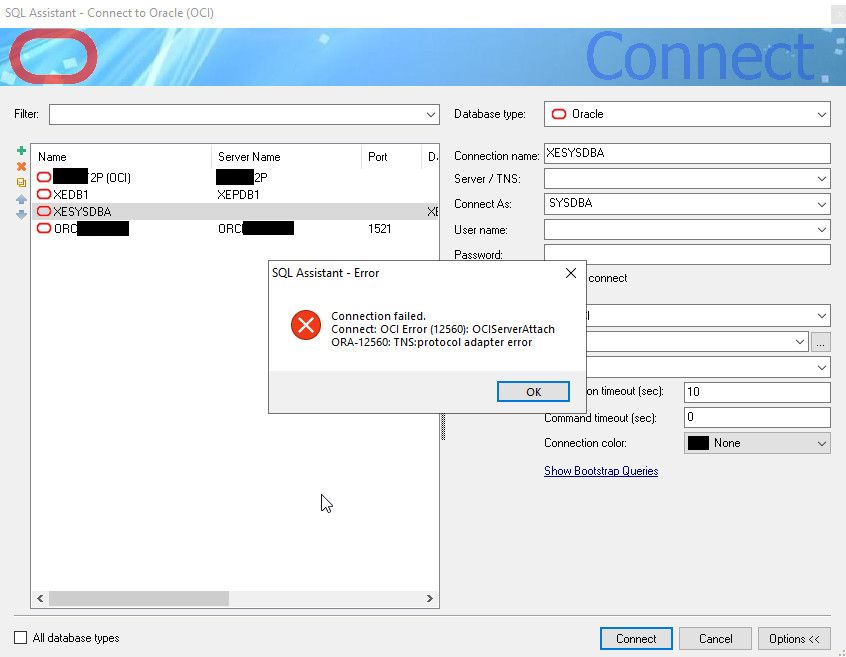
Task: Open the dropdown beside the ellipsis button
Action: coord(800,342)
